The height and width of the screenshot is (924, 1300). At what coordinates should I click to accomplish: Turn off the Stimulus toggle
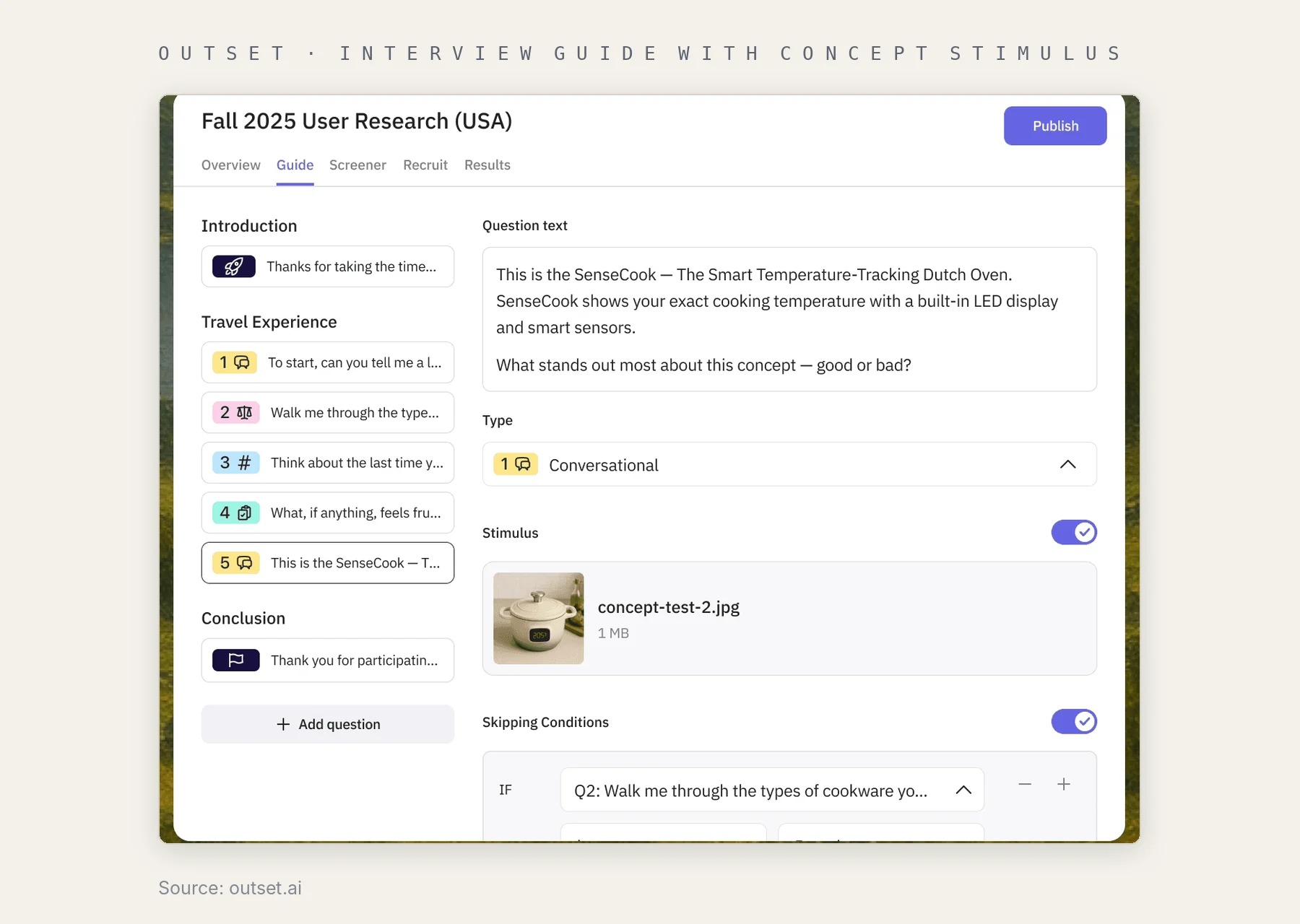(x=1074, y=532)
